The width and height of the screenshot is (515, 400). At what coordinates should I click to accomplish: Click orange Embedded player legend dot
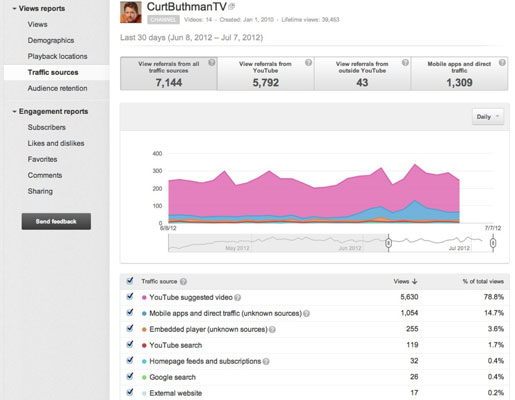[x=144, y=330]
